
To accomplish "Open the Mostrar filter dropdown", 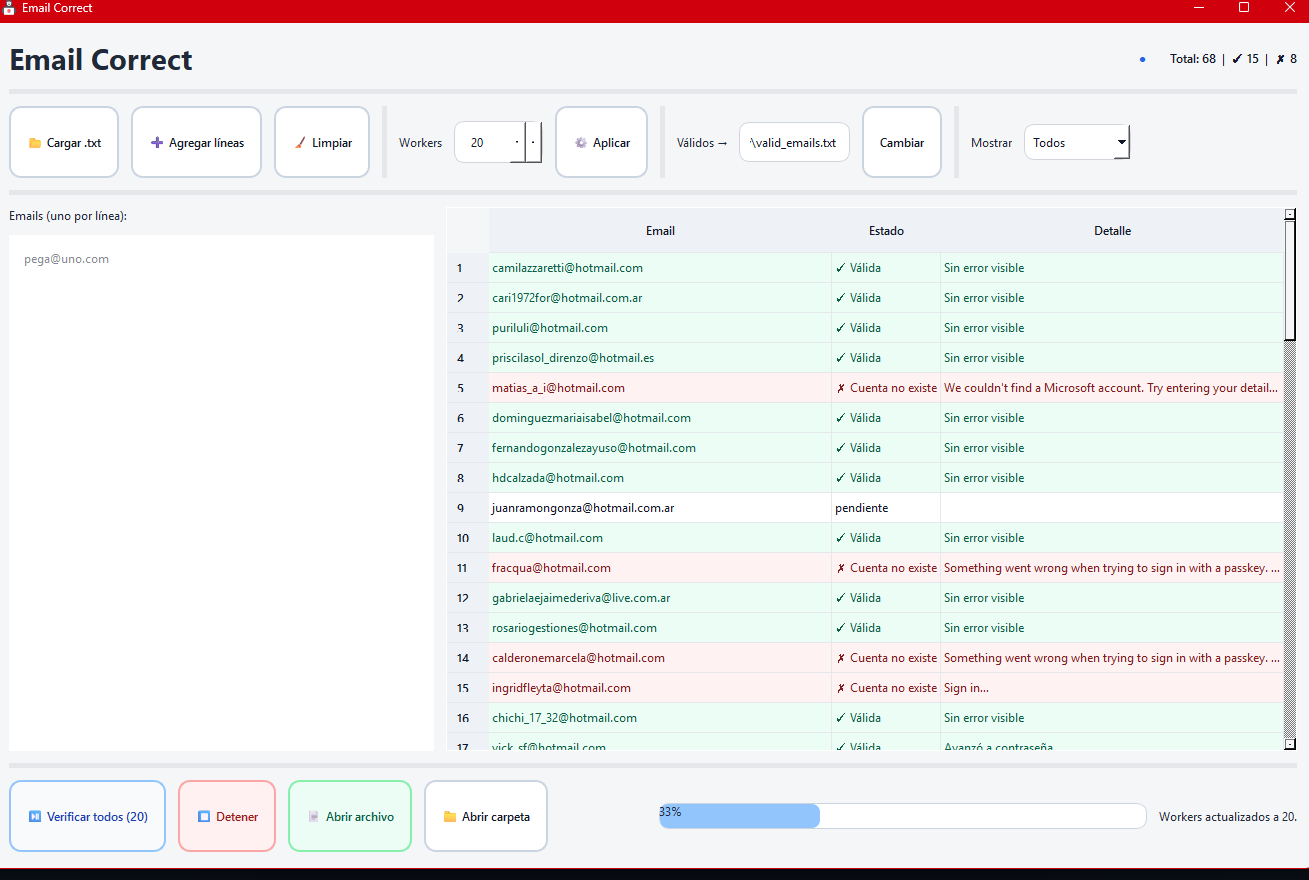I will click(x=1076, y=143).
